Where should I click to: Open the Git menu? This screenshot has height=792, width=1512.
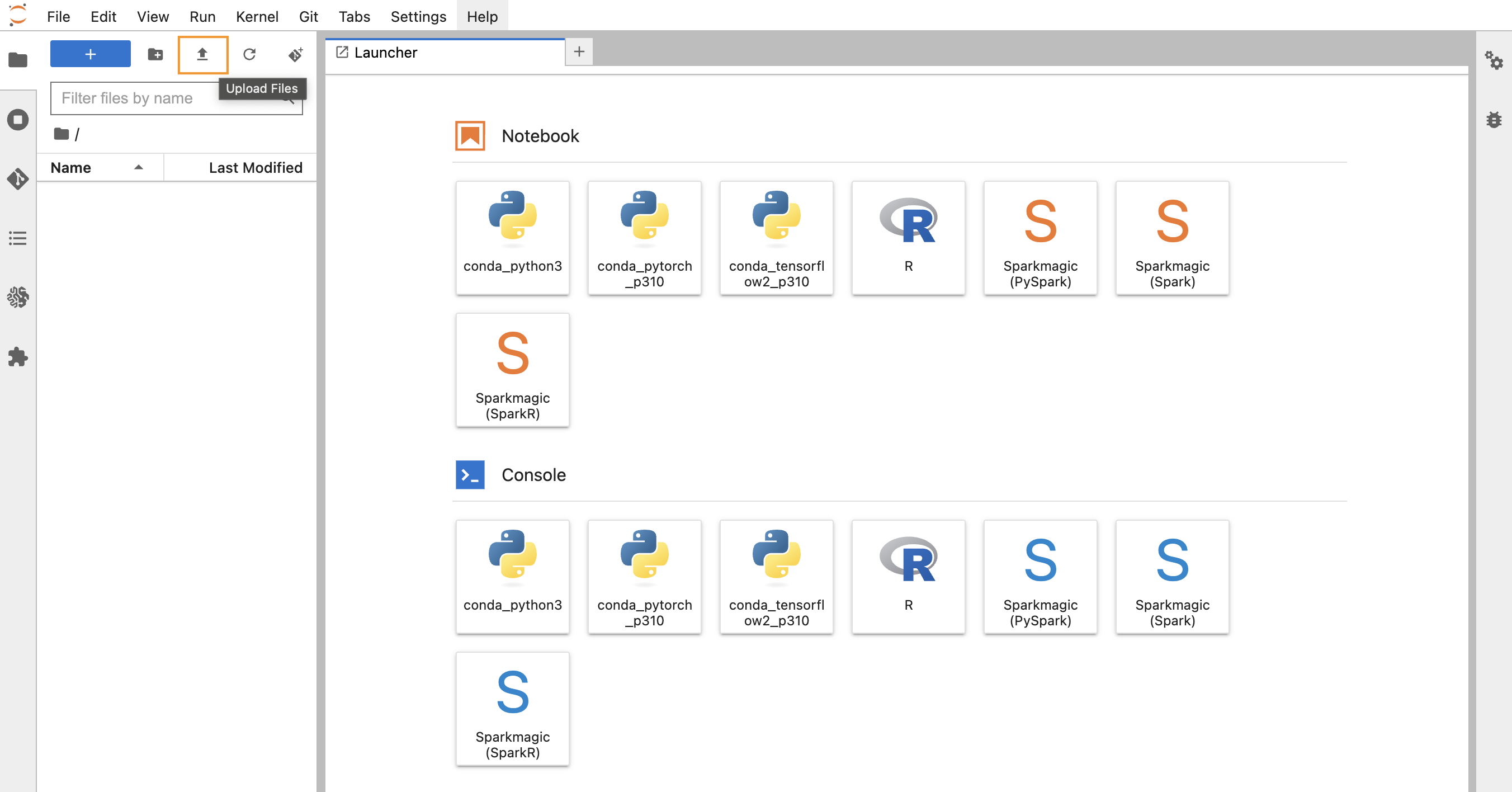tap(308, 16)
